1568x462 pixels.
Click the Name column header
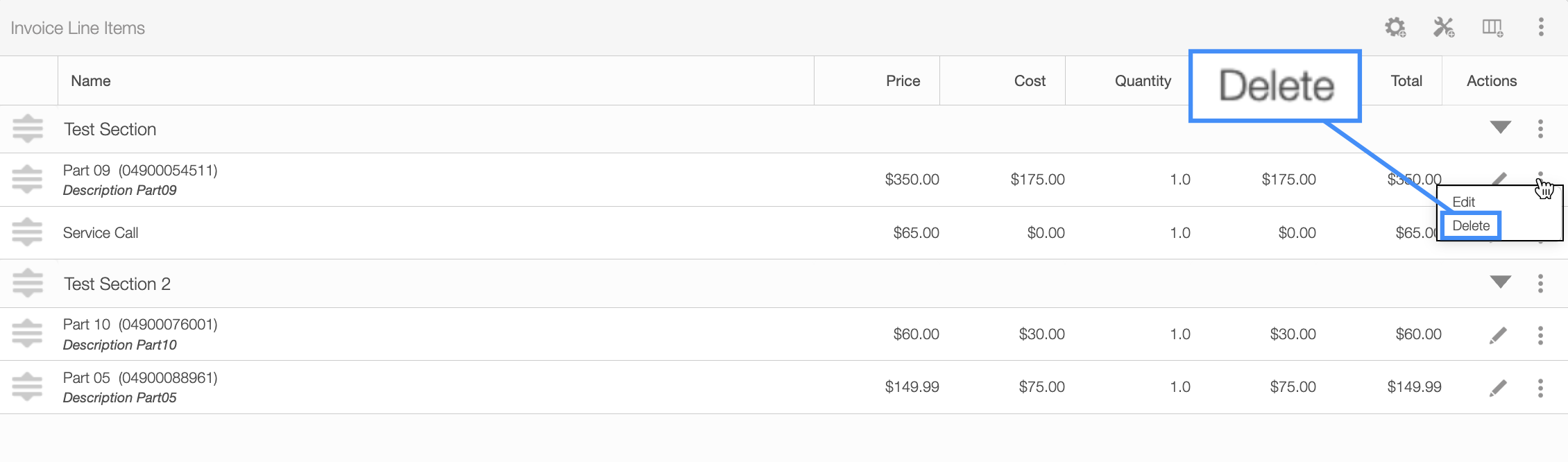click(91, 81)
